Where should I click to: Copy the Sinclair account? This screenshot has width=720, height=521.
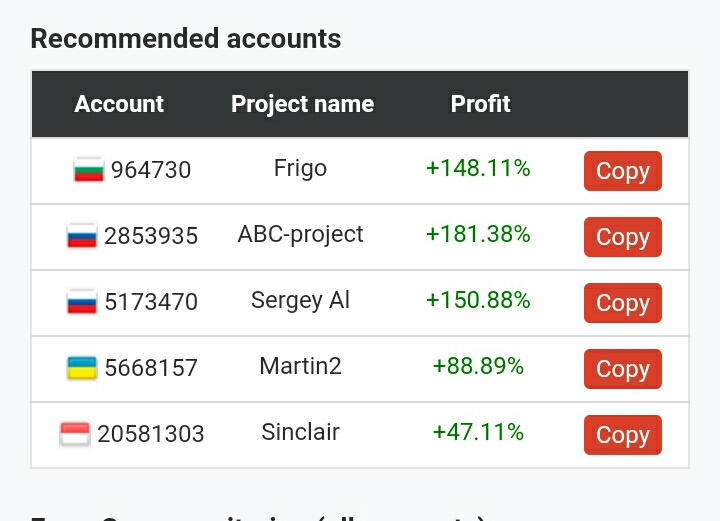[x=623, y=435]
